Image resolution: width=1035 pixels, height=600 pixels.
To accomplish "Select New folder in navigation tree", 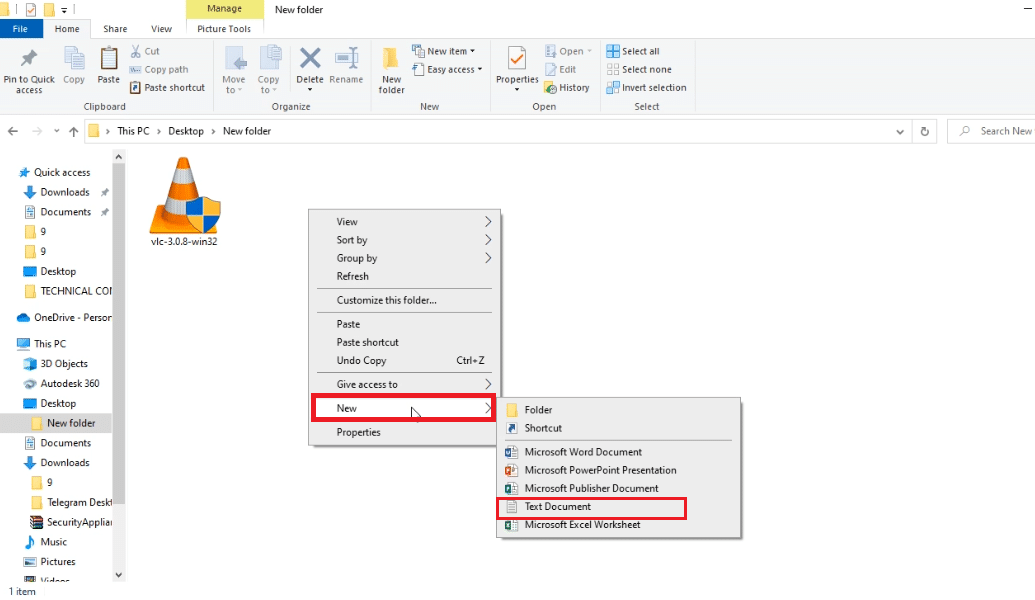I will tap(71, 423).
